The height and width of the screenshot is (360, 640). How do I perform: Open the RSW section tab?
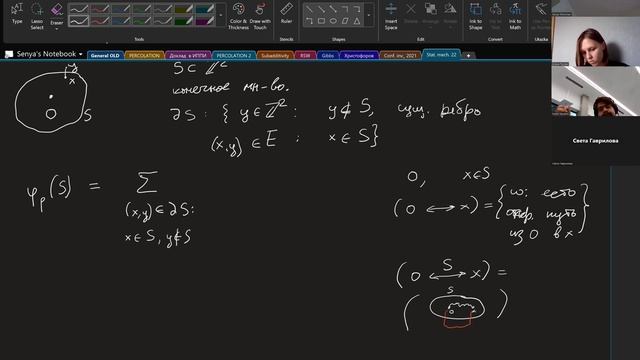tap(305, 56)
